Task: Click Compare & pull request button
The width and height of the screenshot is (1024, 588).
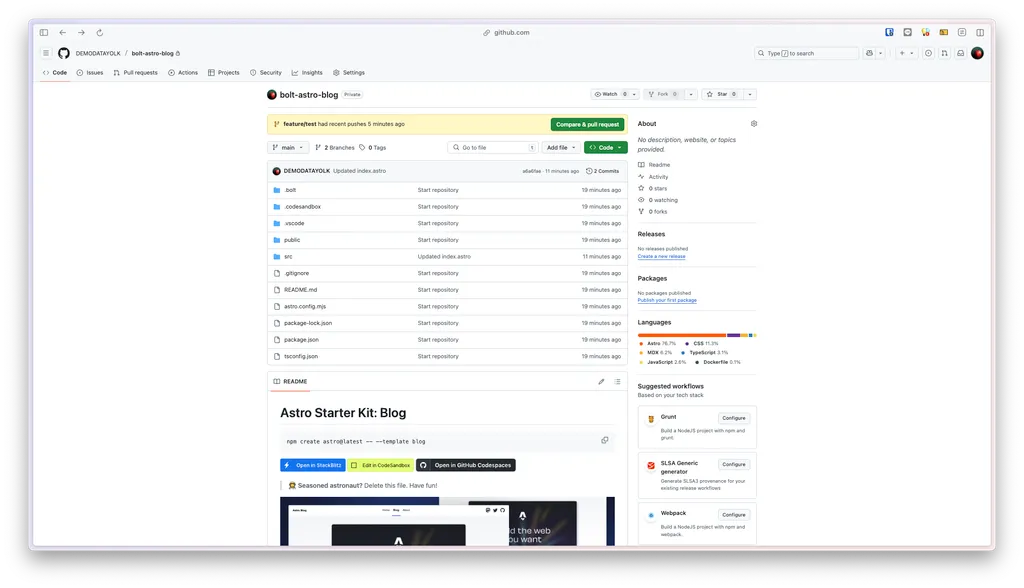Action: (587, 124)
